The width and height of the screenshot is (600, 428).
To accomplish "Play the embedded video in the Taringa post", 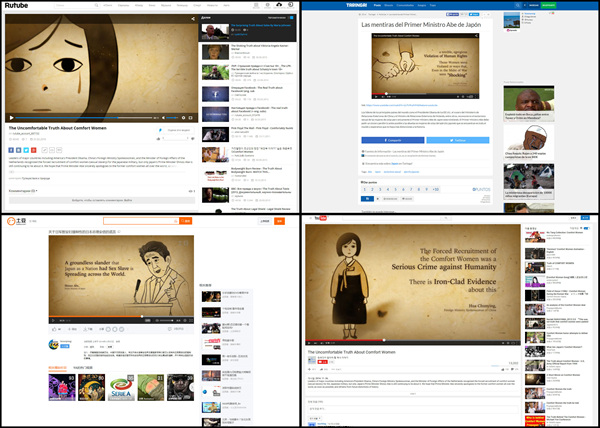I will coord(376,97).
